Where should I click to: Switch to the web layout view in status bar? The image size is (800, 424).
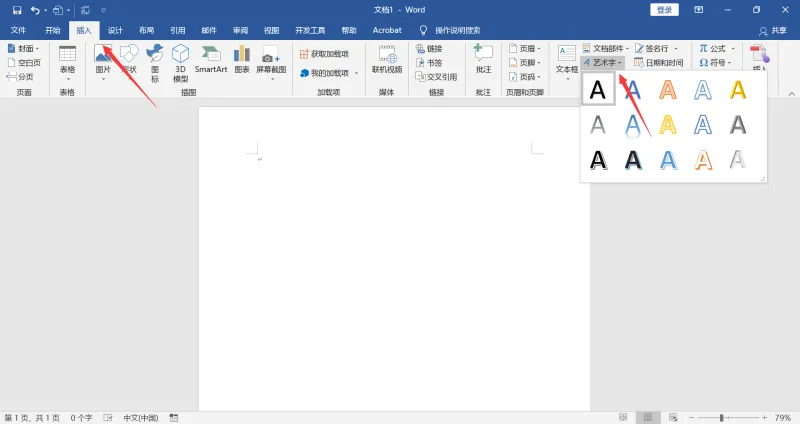673,417
